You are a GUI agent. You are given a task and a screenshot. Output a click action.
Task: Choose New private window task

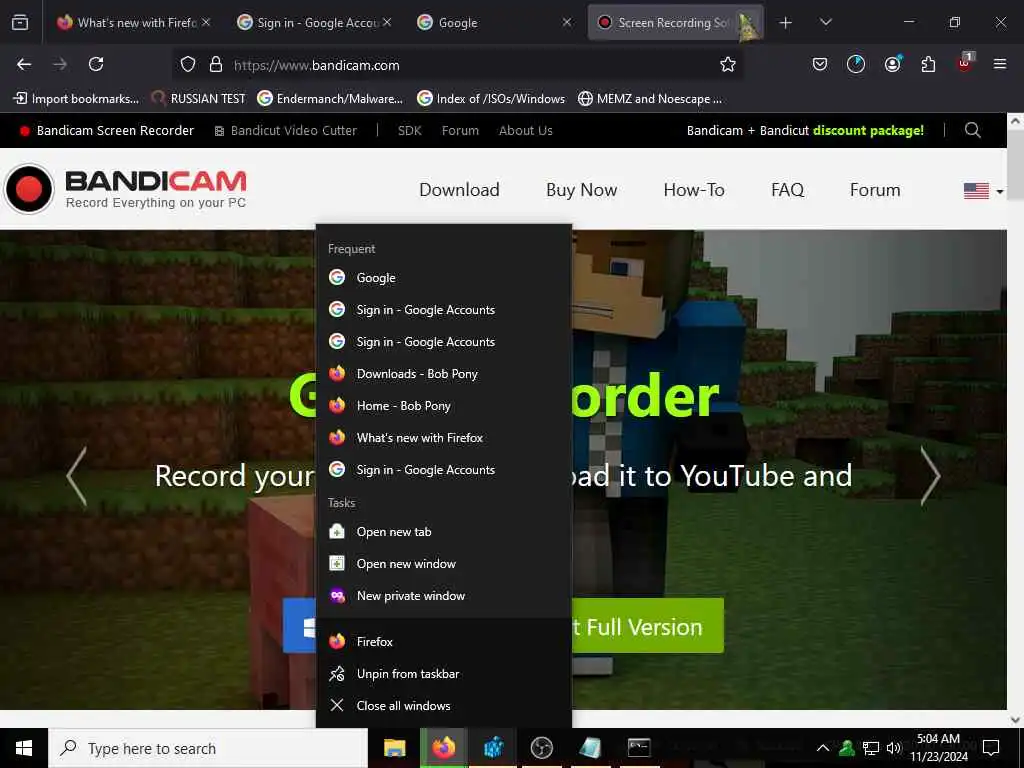click(x=443, y=596)
